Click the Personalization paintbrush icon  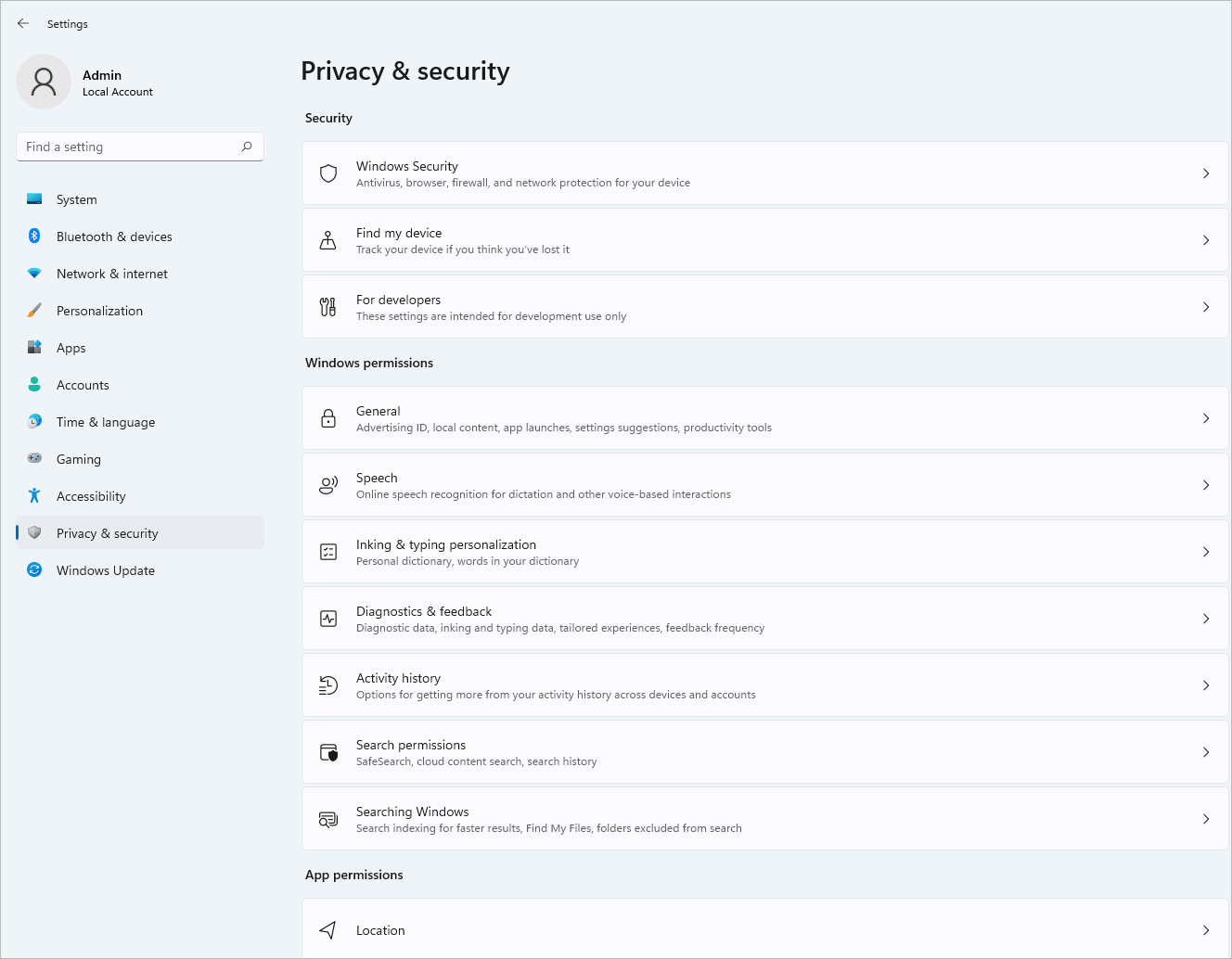pyautogui.click(x=34, y=311)
